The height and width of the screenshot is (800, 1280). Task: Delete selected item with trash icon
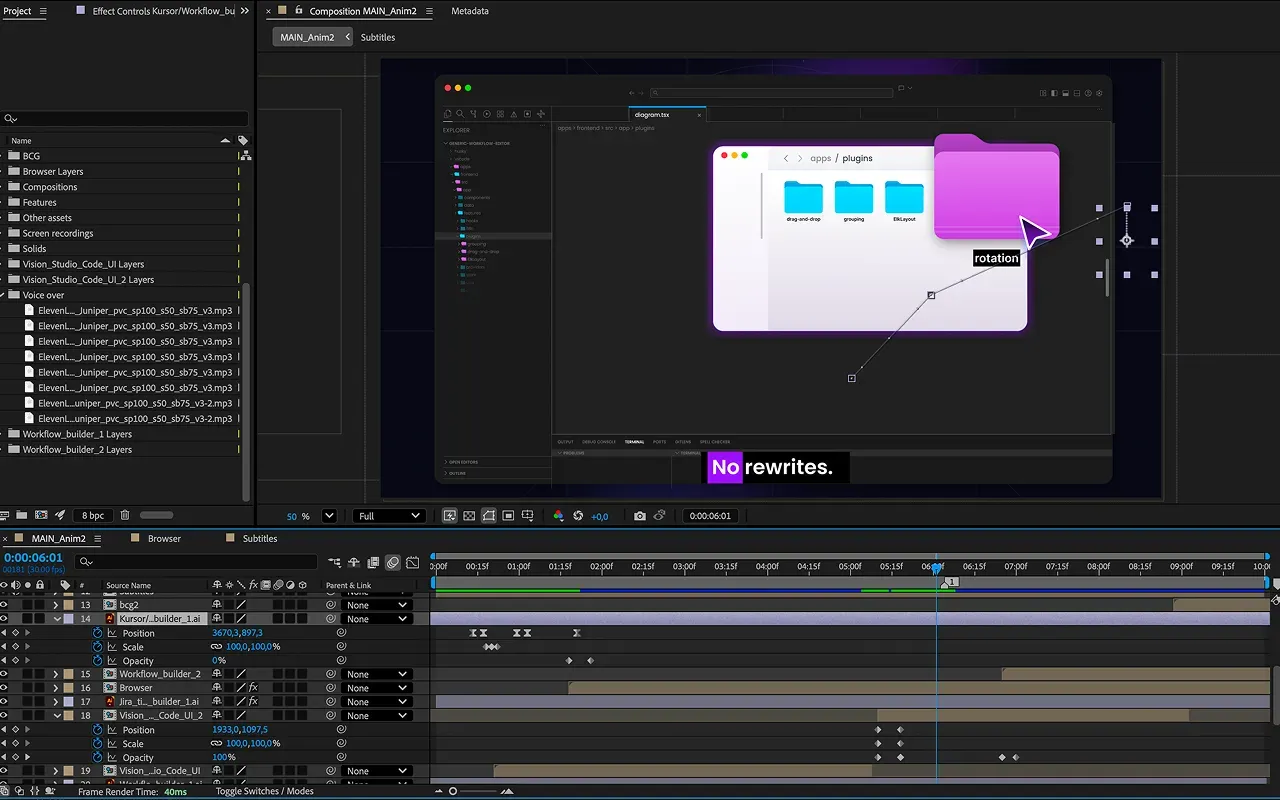125,515
